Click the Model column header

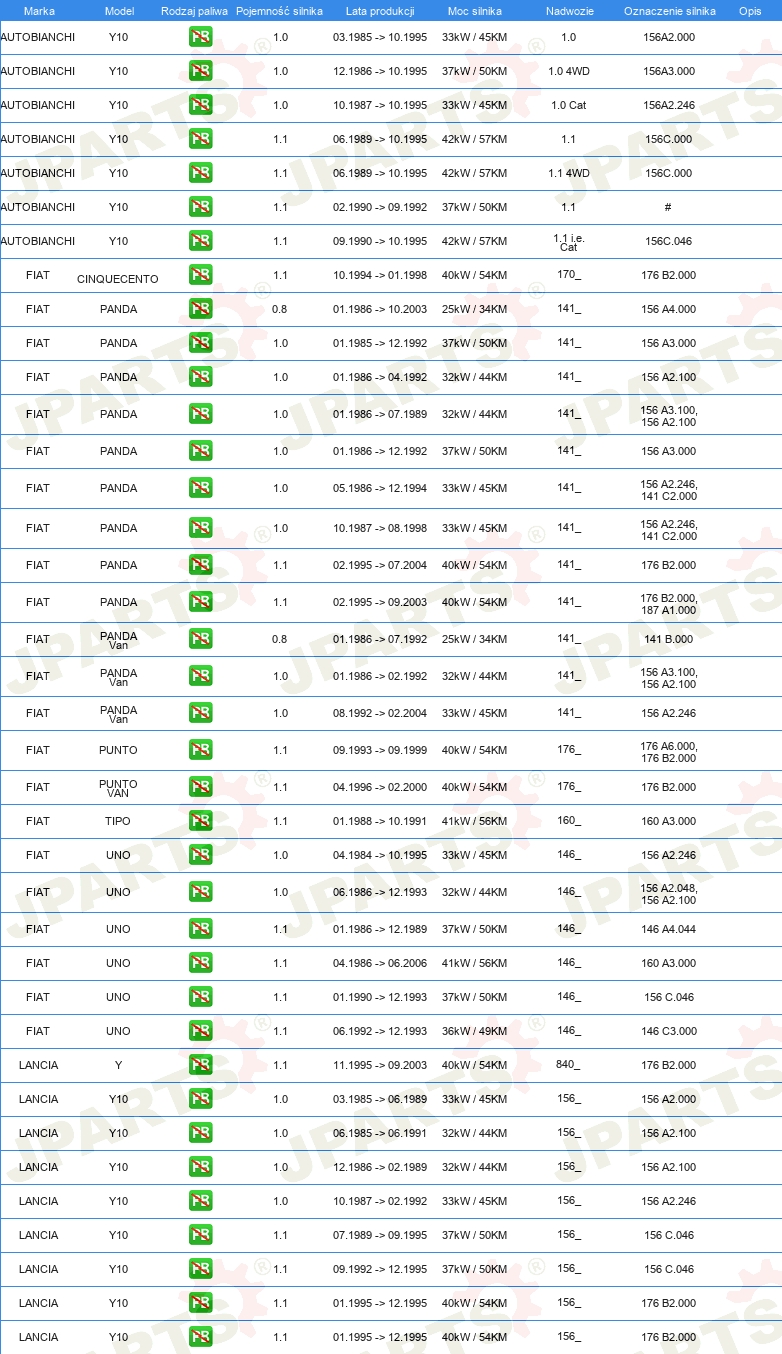coord(119,11)
